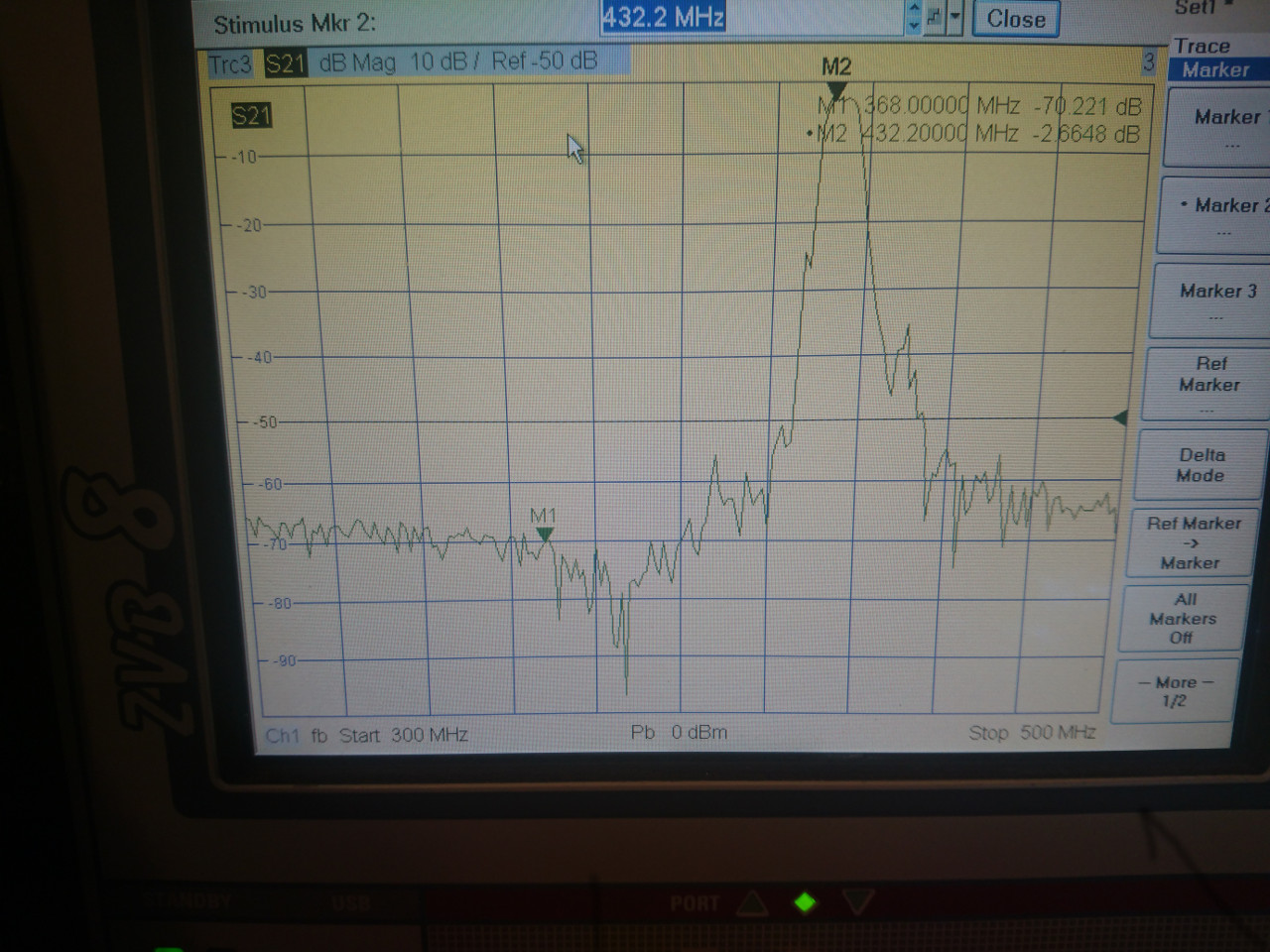Viewport: 1270px width, 952px height.
Task: Click the Stimulus Mkr 2 frequency input field
Action: tap(752, 18)
